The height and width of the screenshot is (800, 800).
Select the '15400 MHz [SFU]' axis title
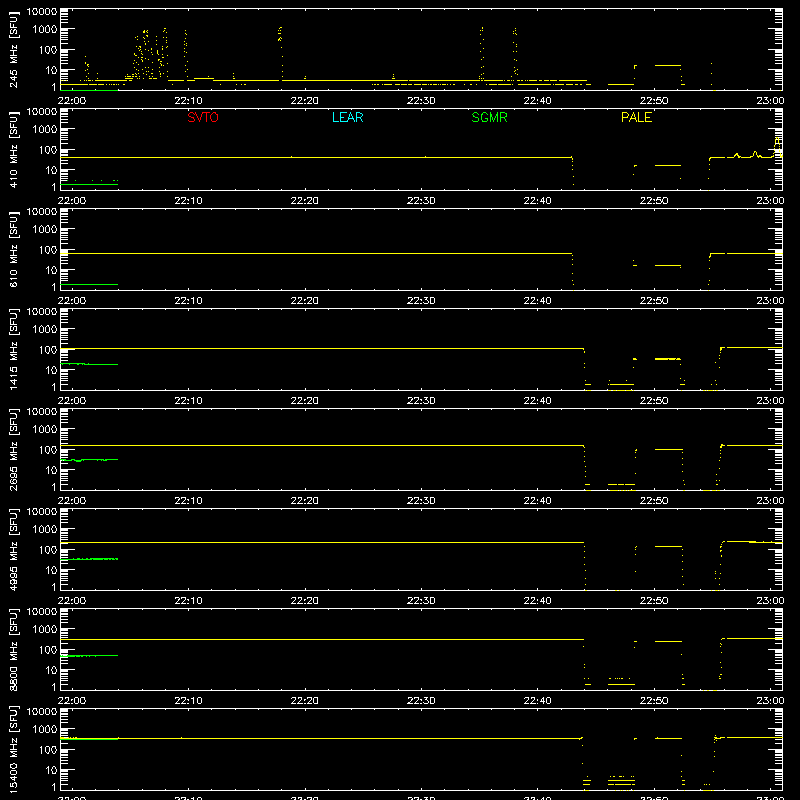point(14,749)
